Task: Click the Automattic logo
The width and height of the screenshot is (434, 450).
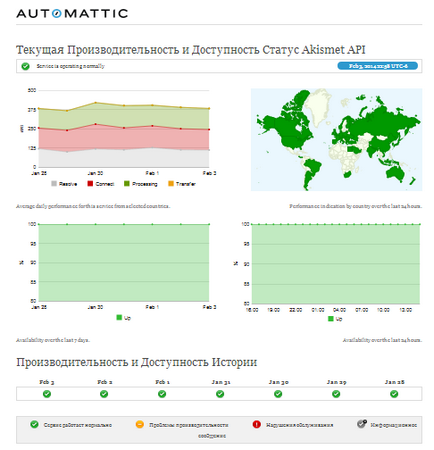Action: [72, 13]
